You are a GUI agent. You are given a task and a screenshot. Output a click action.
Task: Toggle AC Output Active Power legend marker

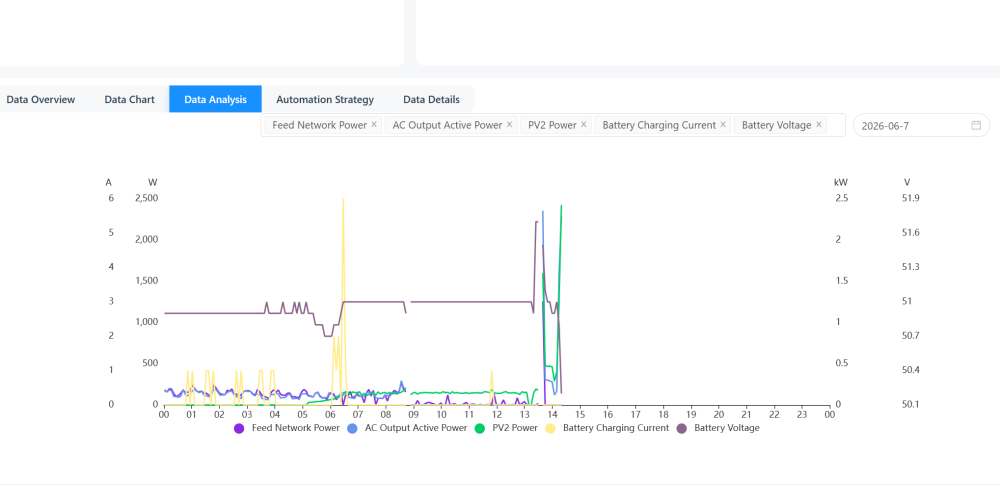352,428
